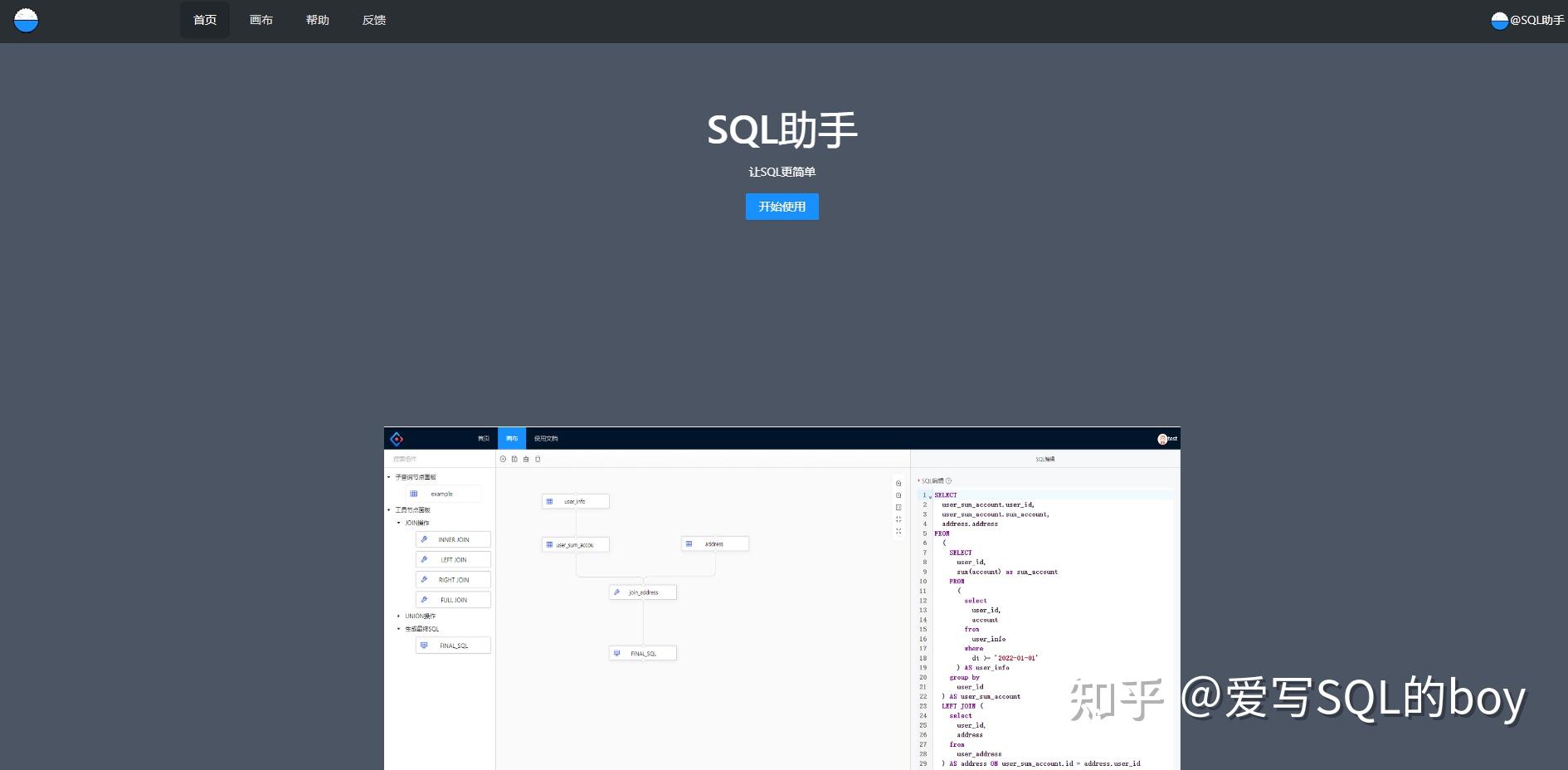Image resolution: width=1568 pixels, height=770 pixels.
Task: Click the save icon on the canvas toolbar
Action: (526, 459)
